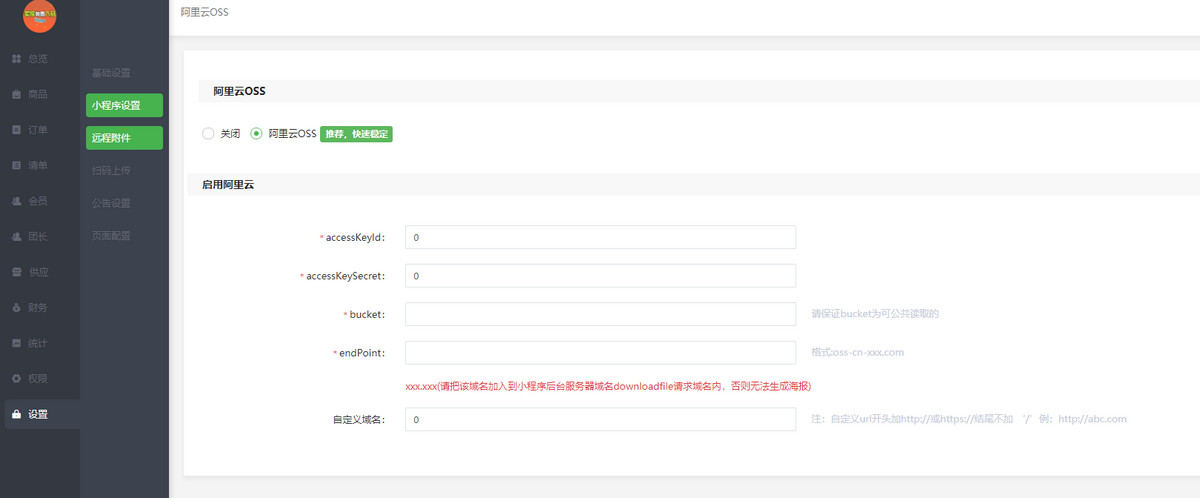The image size is (1200, 498).
Task: Select 设置 in the sidebar
Action: (40, 414)
